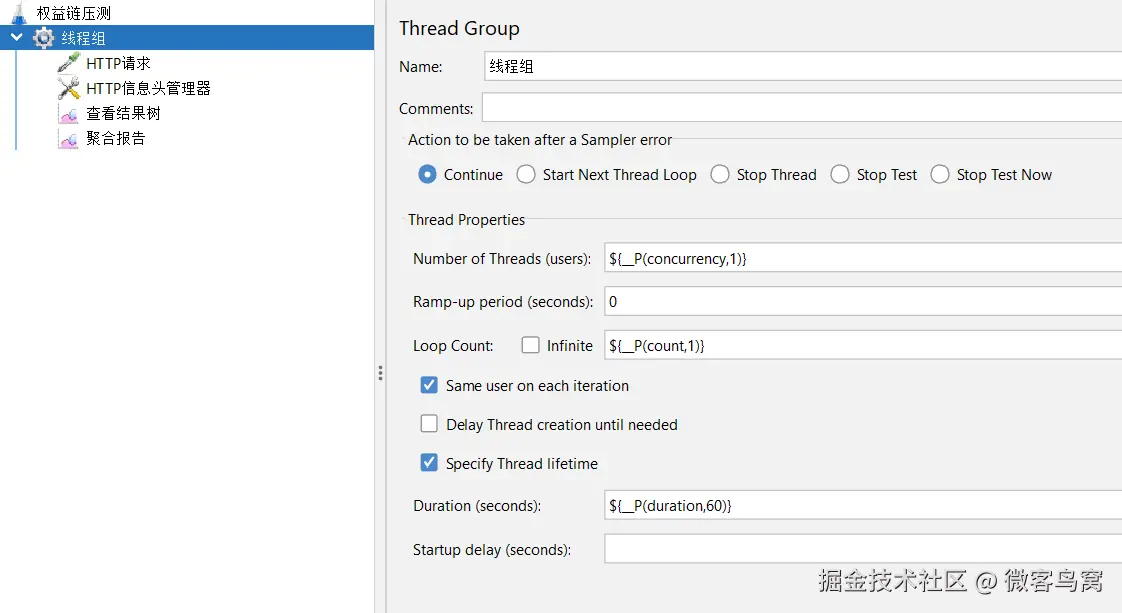1122x613 pixels.
Task: Select Start Next Thread Loop option
Action: pyautogui.click(x=526, y=174)
